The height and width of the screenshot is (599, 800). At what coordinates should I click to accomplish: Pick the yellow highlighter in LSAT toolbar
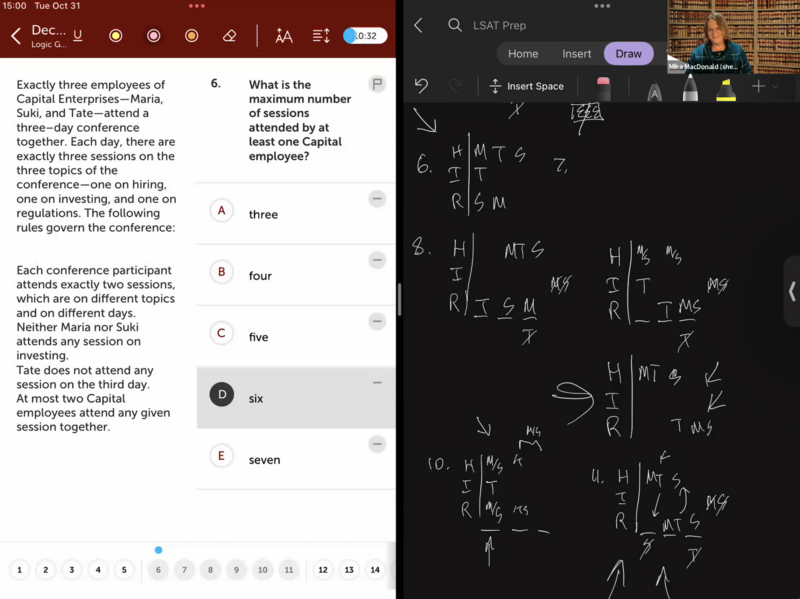[x=116, y=36]
